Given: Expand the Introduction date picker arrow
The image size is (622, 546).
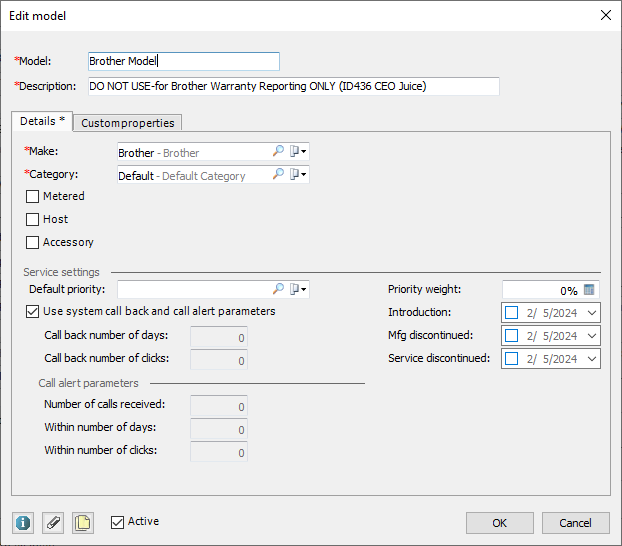Looking at the screenshot, I should tap(592, 313).
